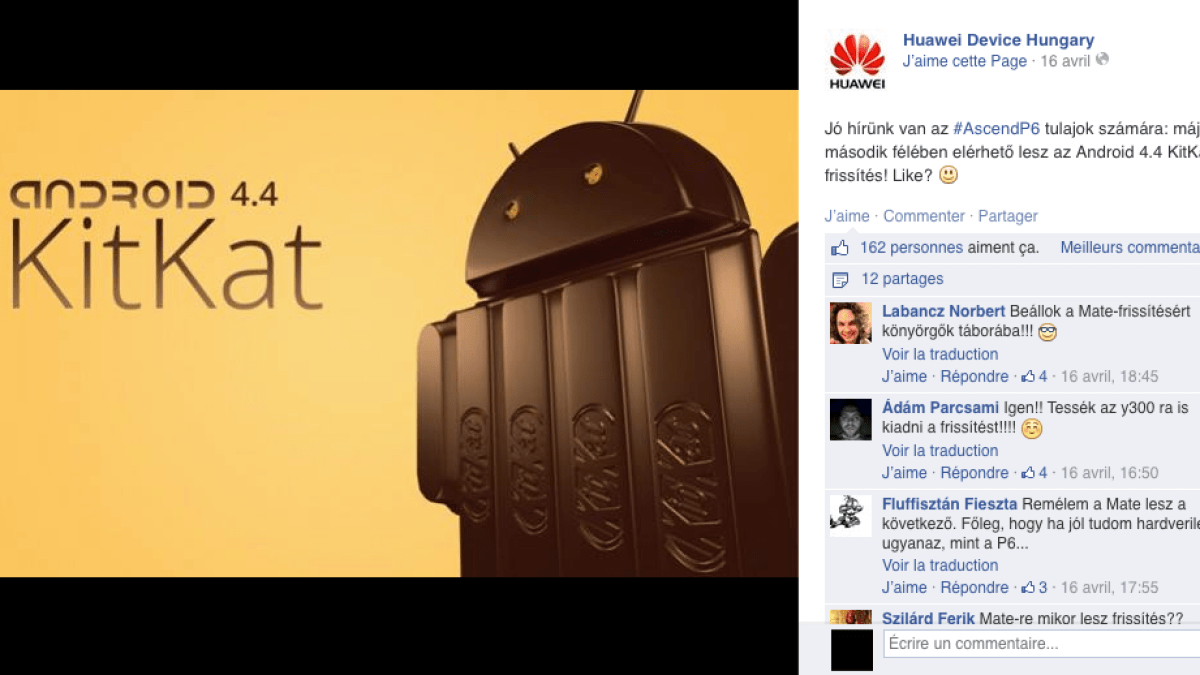The image size is (1200, 675).
Task: Click the shares icon beside 12 partages
Action: pos(840,279)
